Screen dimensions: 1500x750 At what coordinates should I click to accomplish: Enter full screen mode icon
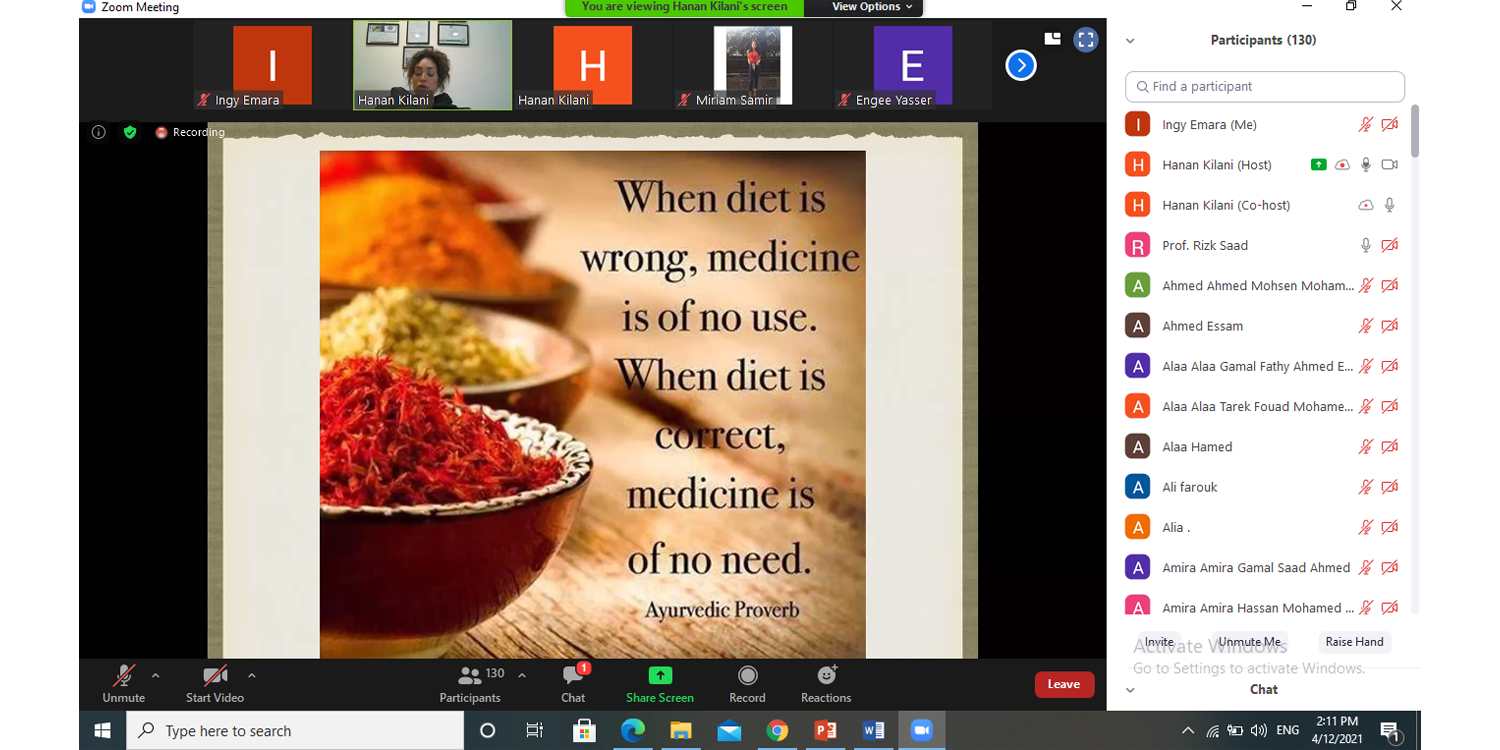[x=1085, y=40]
